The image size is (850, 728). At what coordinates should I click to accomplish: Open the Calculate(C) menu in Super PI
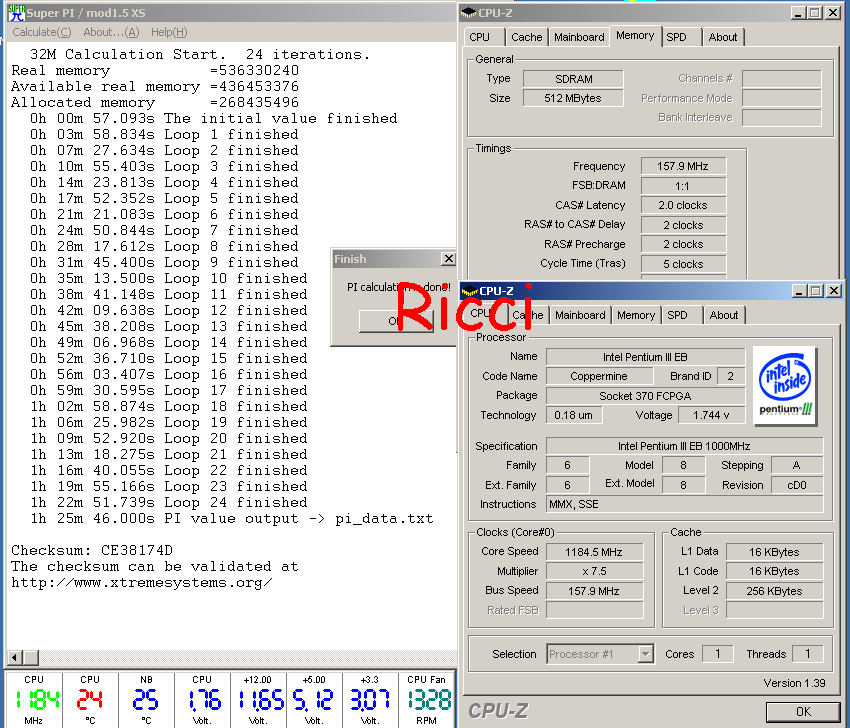[x=42, y=32]
